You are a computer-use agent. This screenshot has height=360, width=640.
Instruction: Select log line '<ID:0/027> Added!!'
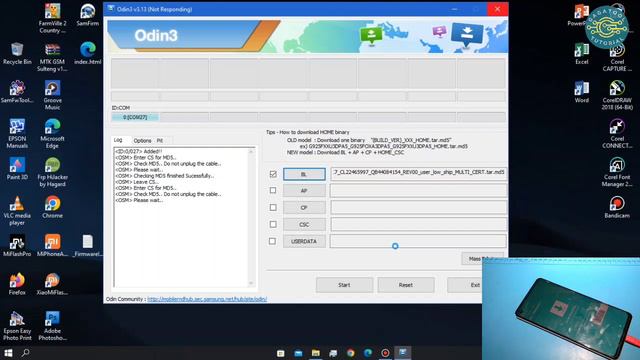coord(139,151)
